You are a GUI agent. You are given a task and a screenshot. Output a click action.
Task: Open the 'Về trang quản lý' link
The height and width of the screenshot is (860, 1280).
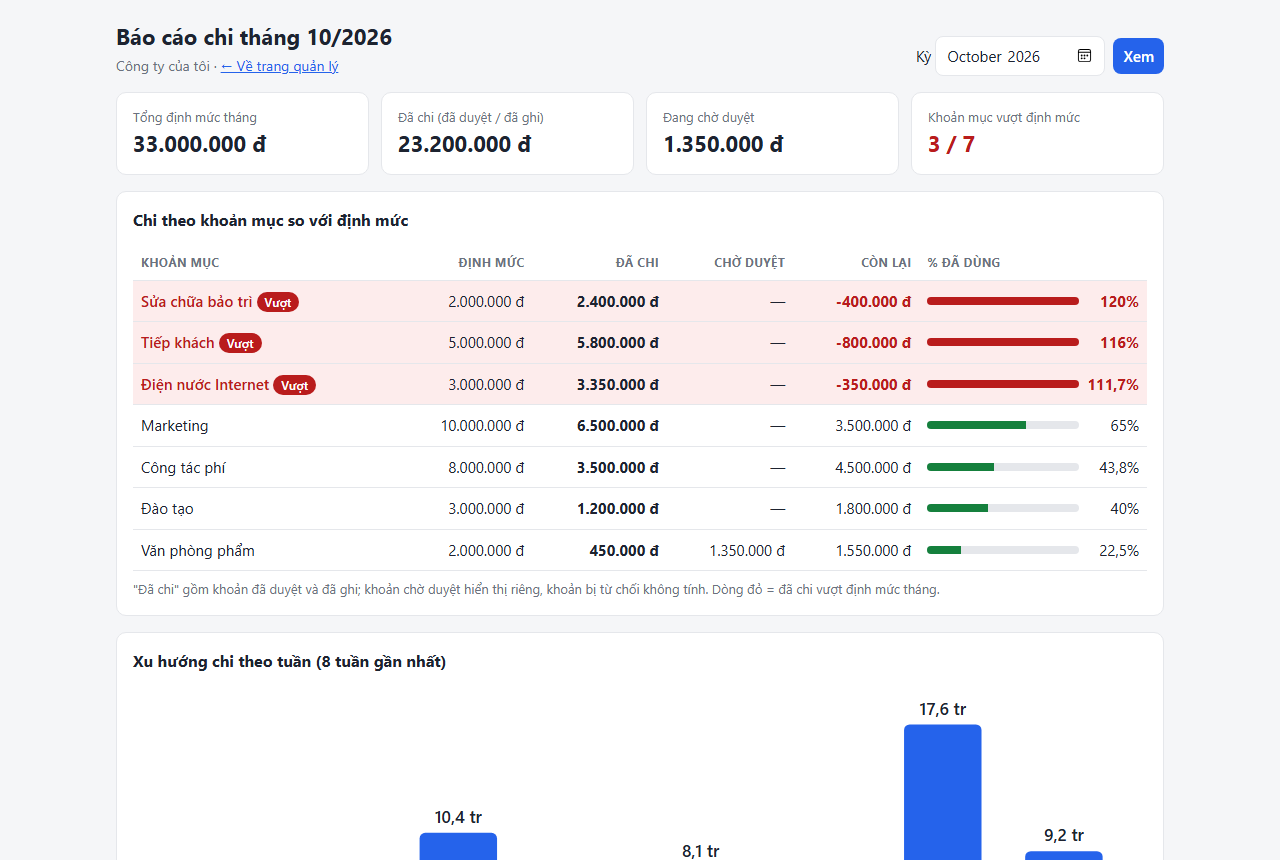[x=279, y=67]
